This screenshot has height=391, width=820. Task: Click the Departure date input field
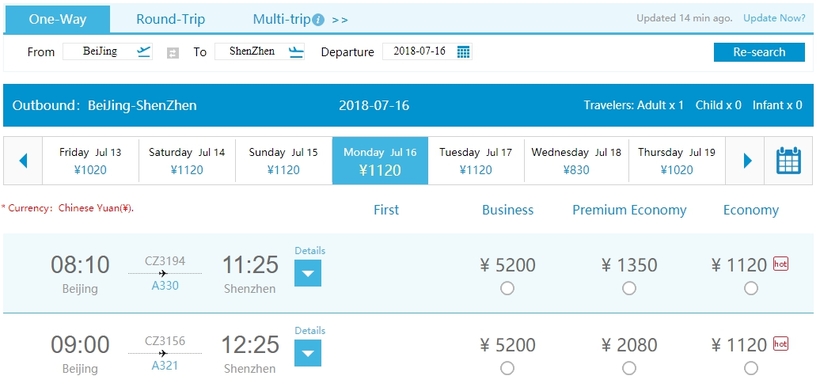427,51
